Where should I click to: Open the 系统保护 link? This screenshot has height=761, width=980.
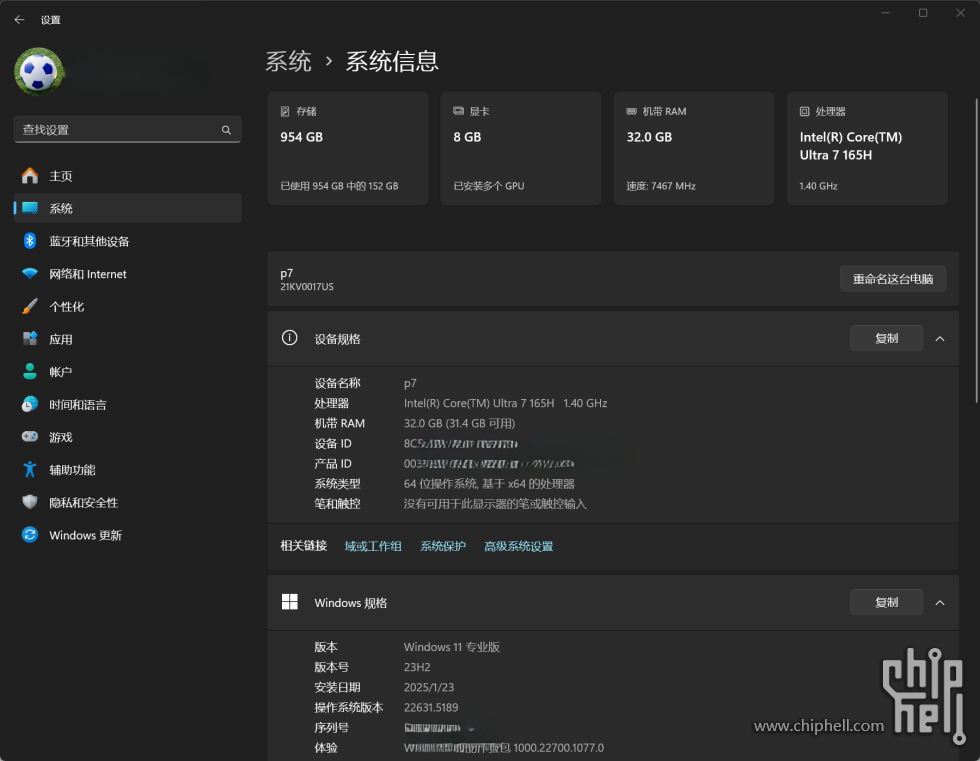point(443,546)
